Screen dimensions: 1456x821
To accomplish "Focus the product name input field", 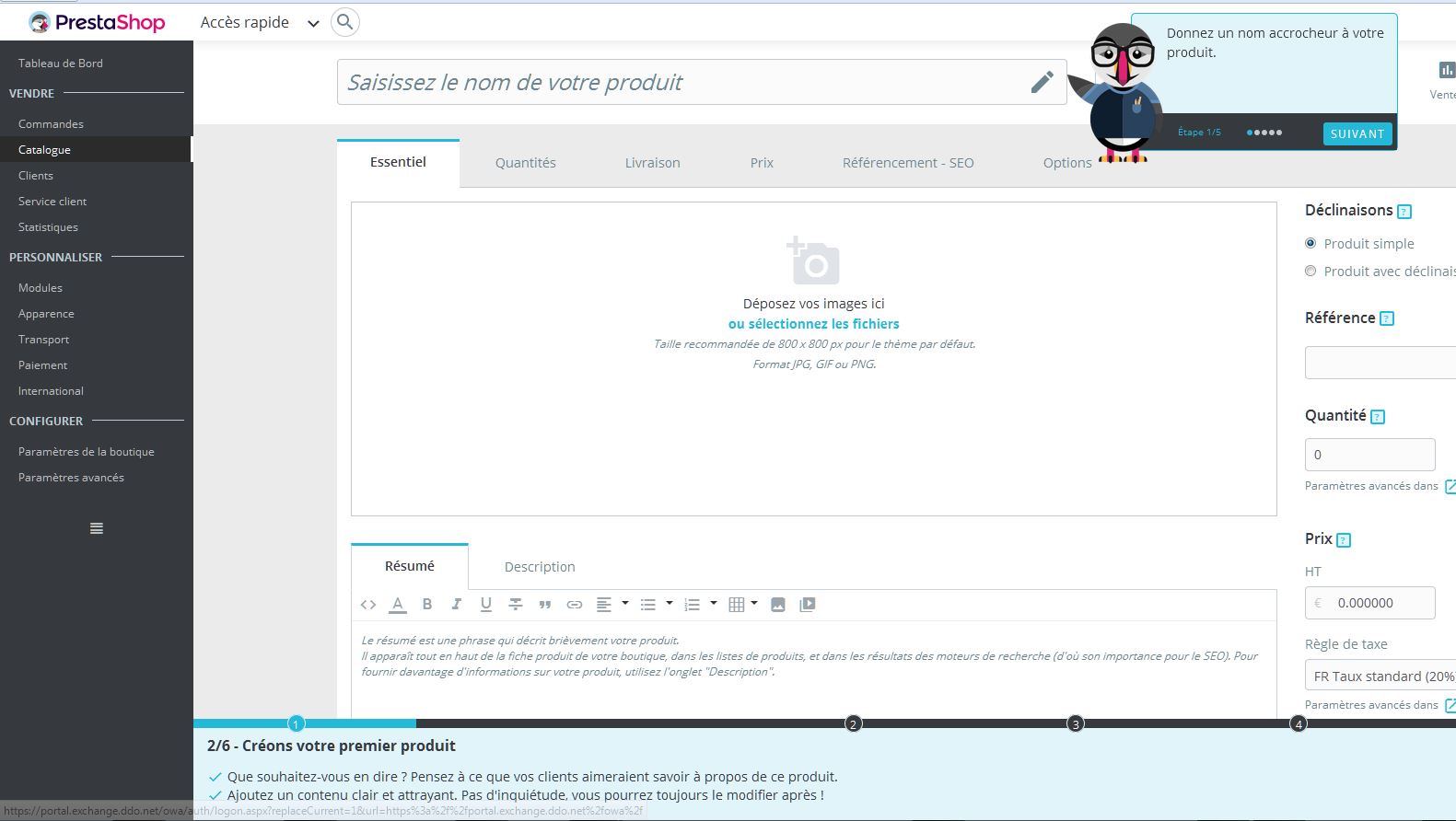I will tap(702, 82).
